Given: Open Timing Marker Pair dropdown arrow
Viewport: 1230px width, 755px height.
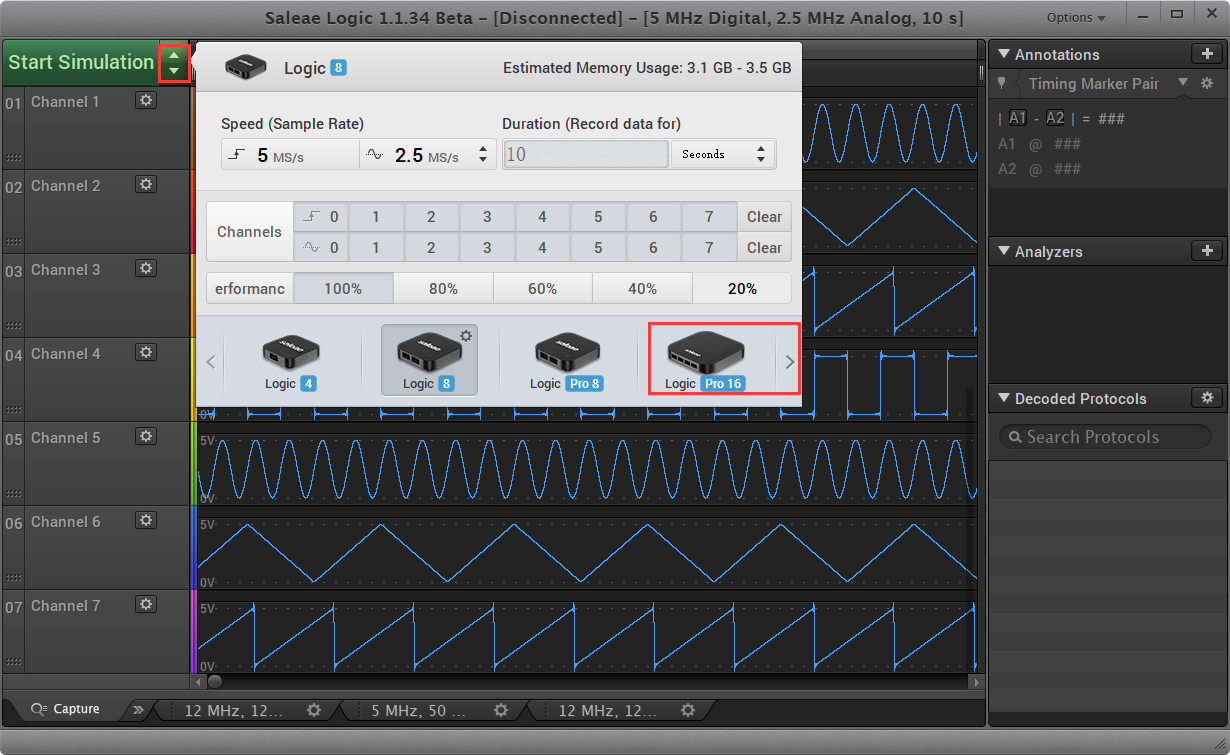Looking at the screenshot, I should 1183,83.
